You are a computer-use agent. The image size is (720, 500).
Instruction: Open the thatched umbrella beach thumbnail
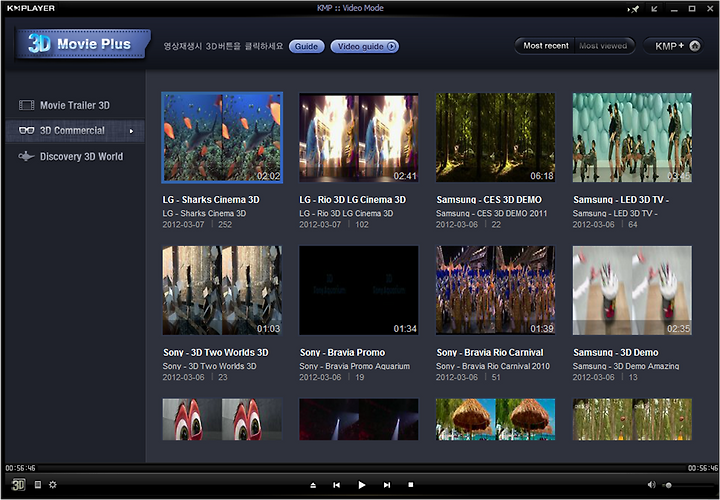(495, 419)
